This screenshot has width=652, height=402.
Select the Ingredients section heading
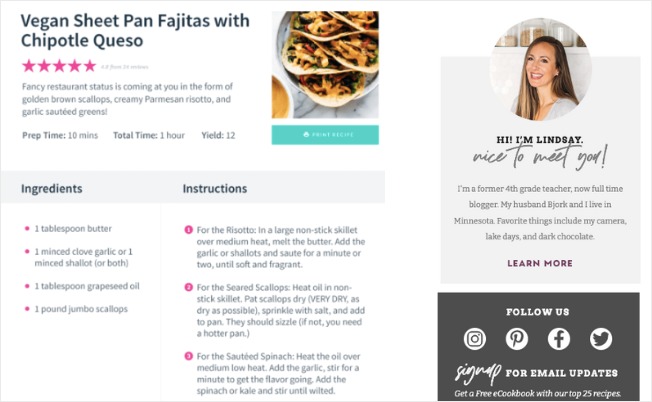point(52,188)
